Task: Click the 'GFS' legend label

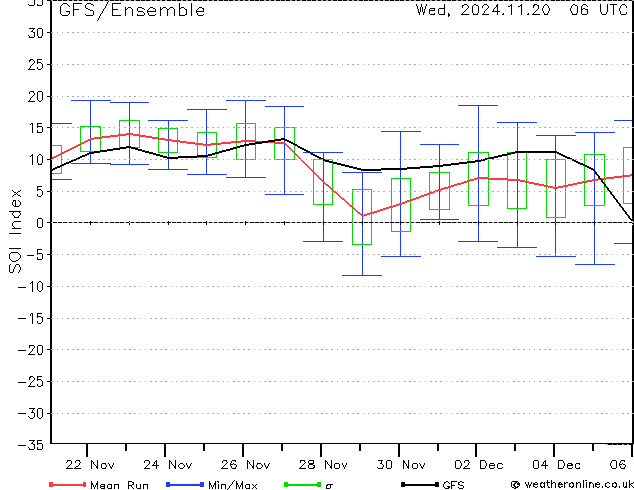Action: tap(453, 485)
